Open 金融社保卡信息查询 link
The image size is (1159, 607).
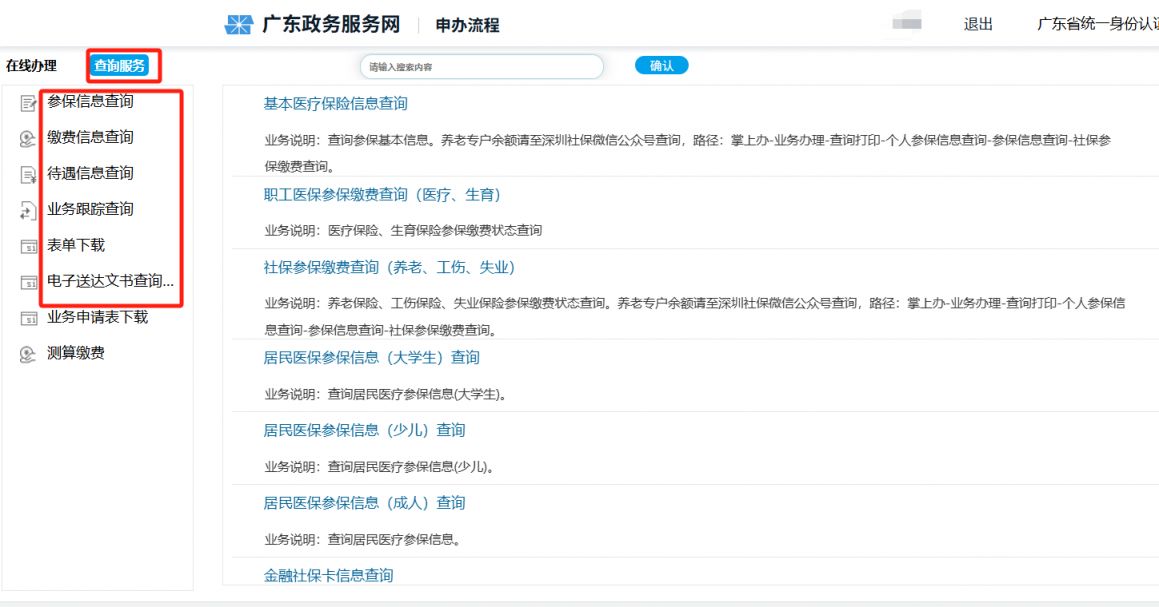pos(328,575)
